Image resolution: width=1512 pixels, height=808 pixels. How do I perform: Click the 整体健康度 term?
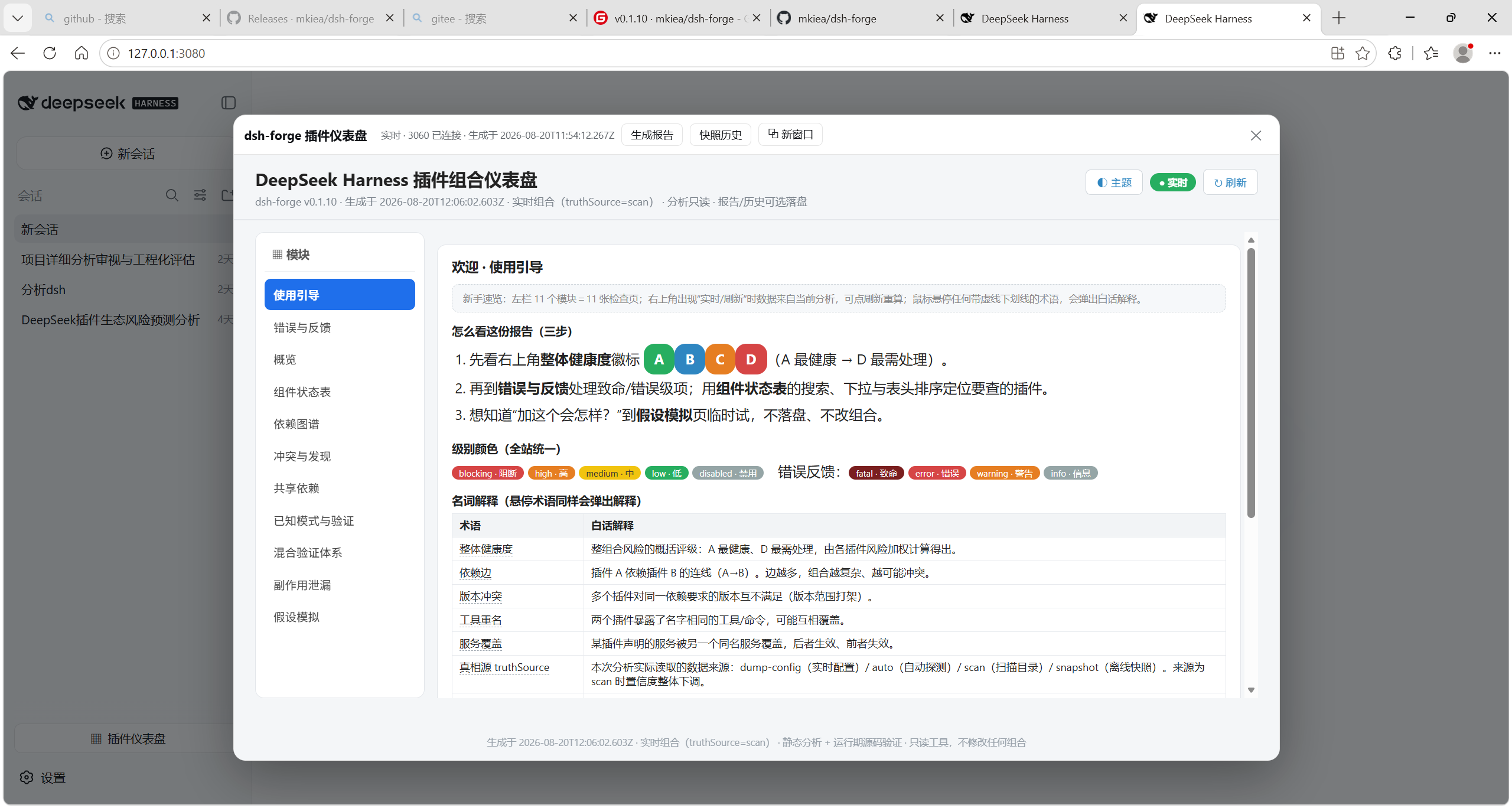click(x=485, y=549)
